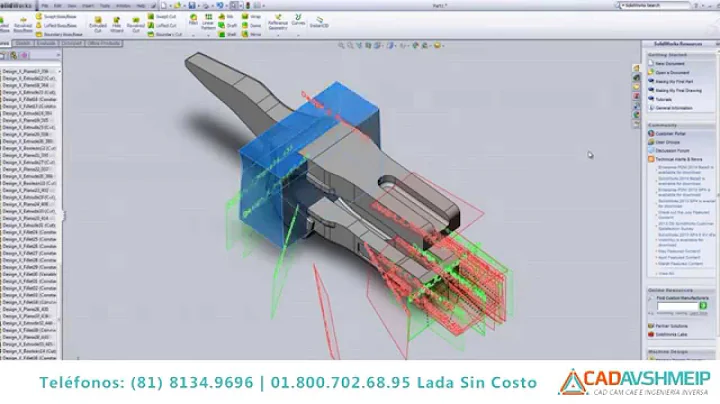The height and width of the screenshot is (404, 720).
Task: Open the dropdown arrow beside Save icon
Action: [198, 6]
